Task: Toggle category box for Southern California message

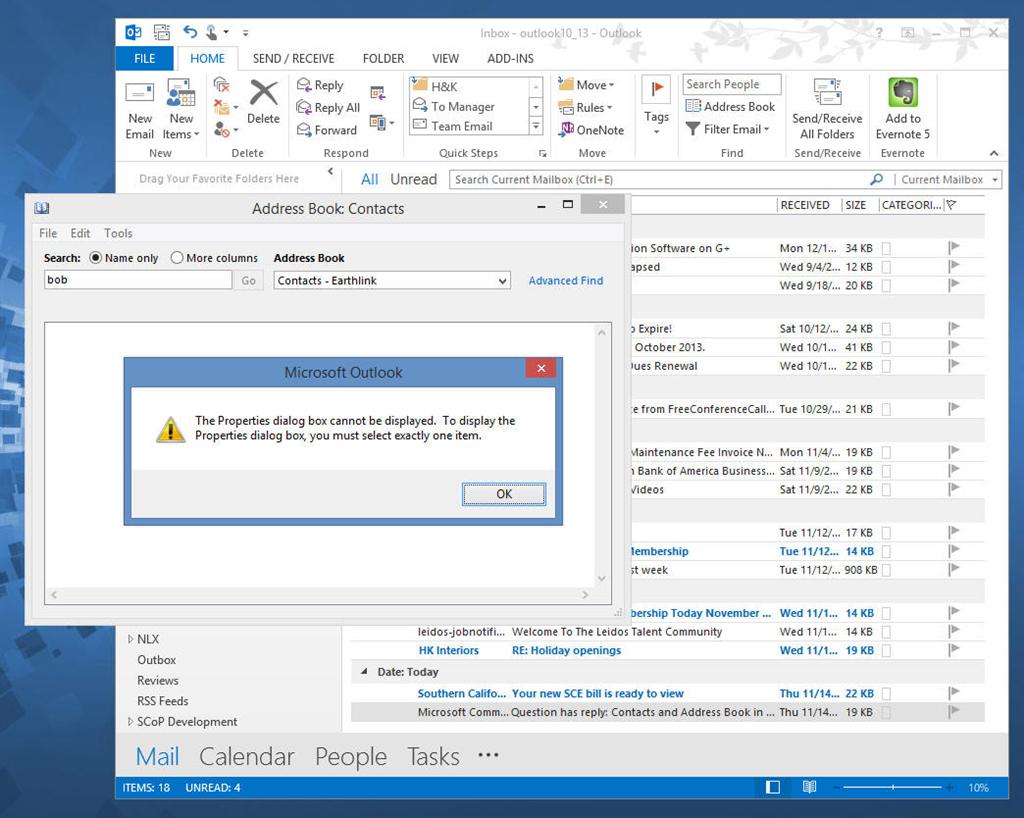Action: [x=886, y=693]
